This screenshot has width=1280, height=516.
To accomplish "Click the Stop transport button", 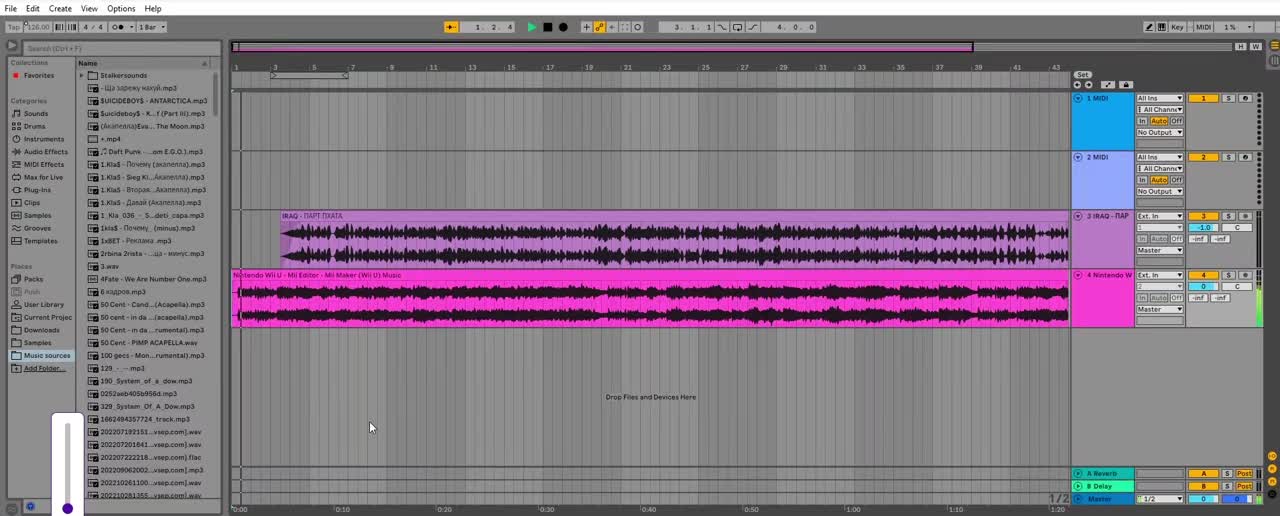I will click(x=547, y=27).
